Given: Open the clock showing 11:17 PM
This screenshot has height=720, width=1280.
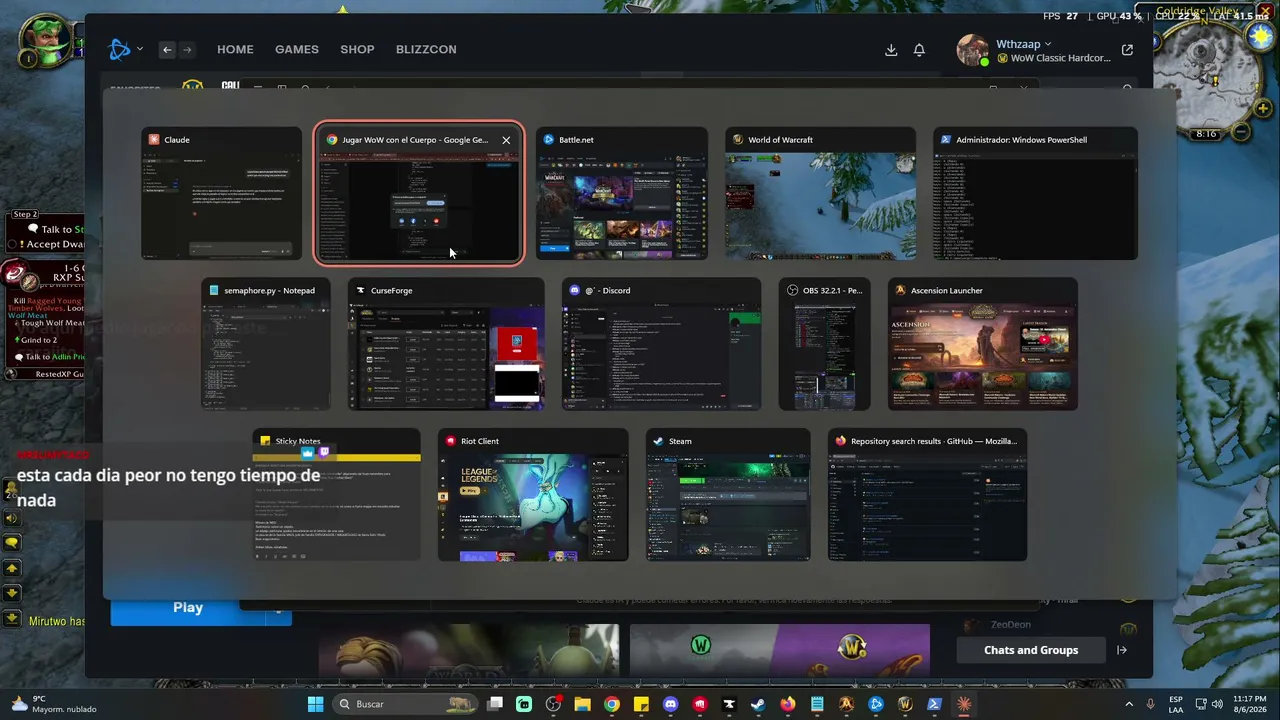Looking at the screenshot, I should tap(1249, 704).
